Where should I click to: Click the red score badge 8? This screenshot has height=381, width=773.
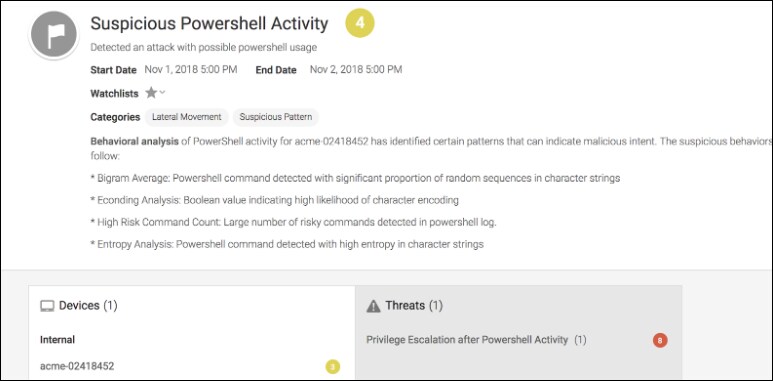coord(660,340)
